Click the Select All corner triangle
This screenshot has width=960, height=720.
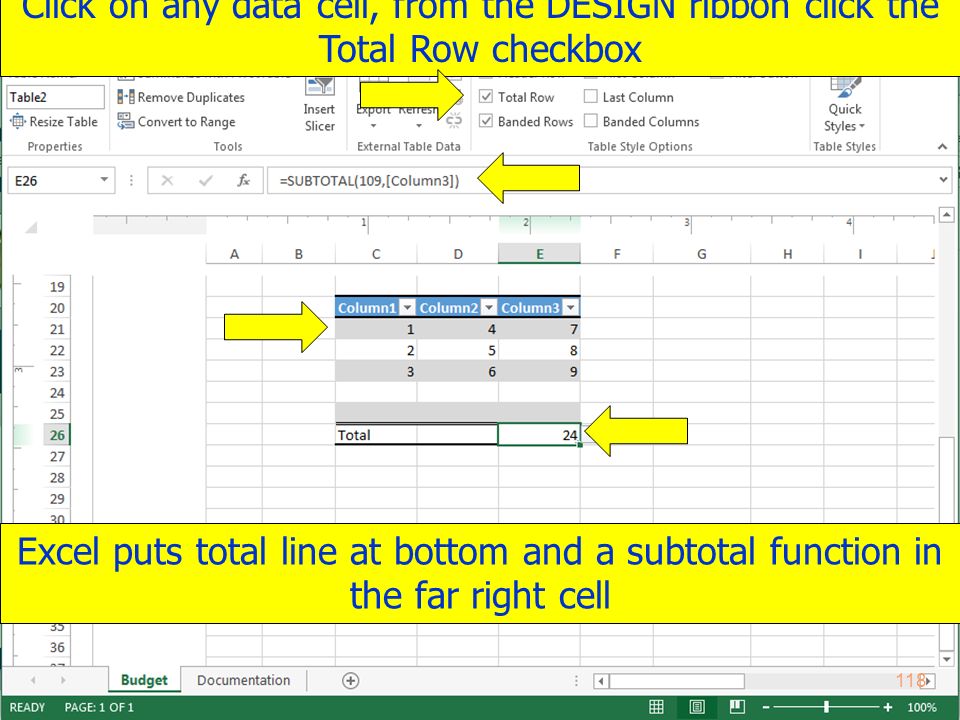31,228
